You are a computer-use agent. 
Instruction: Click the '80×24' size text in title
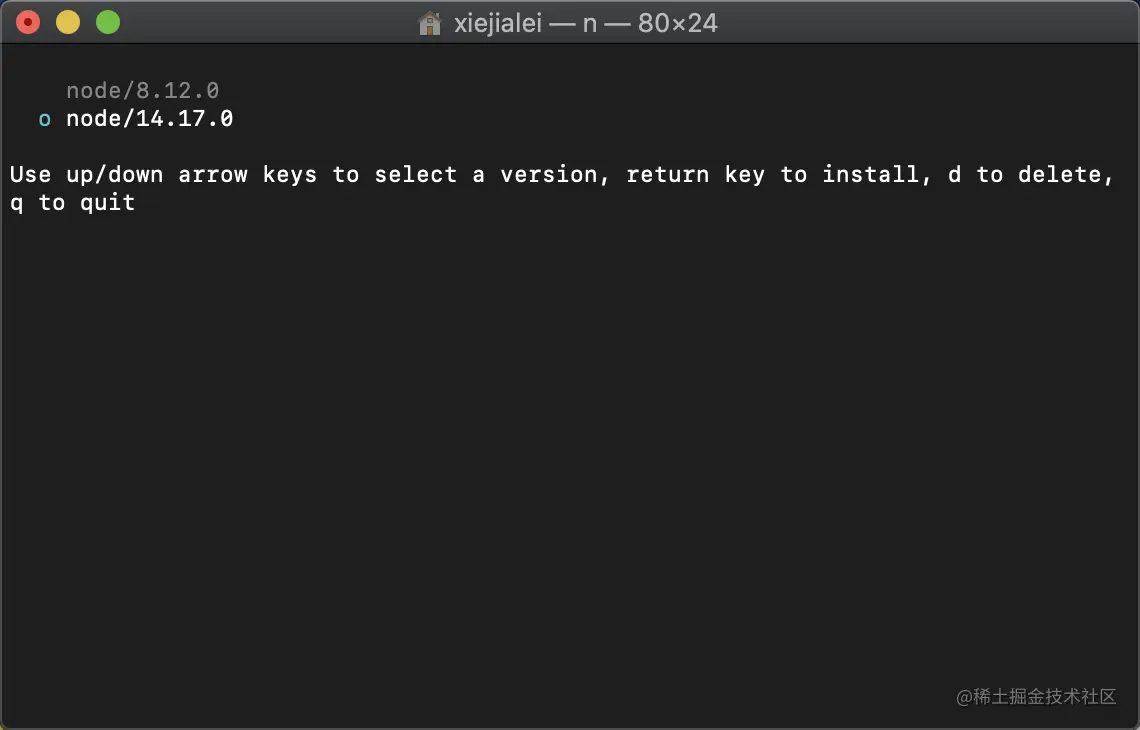click(x=678, y=23)
